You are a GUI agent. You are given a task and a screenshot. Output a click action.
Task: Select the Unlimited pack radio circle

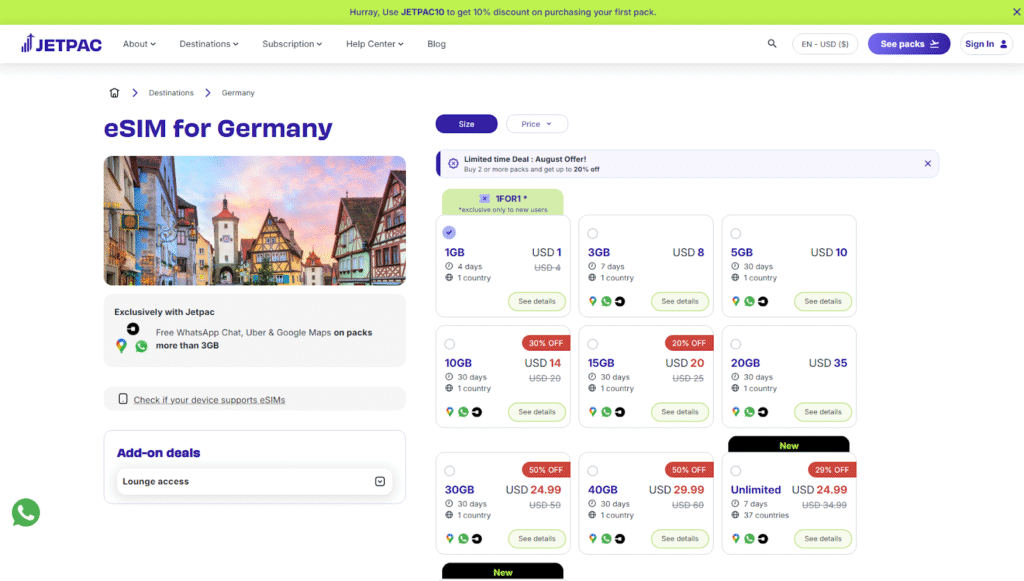click(736, 469)
